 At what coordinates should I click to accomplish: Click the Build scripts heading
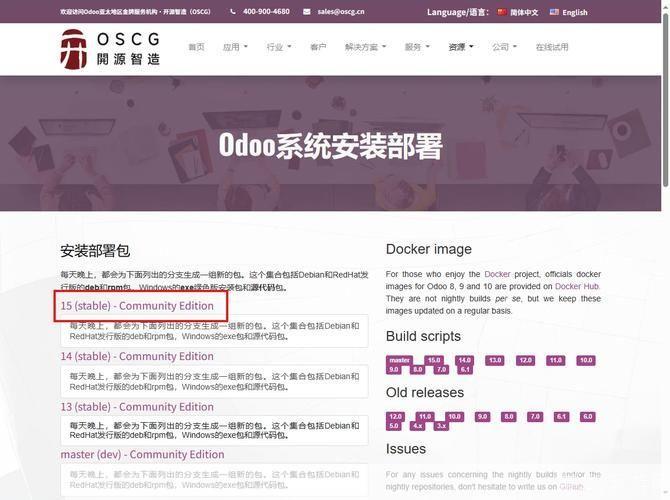pos(423,336)
